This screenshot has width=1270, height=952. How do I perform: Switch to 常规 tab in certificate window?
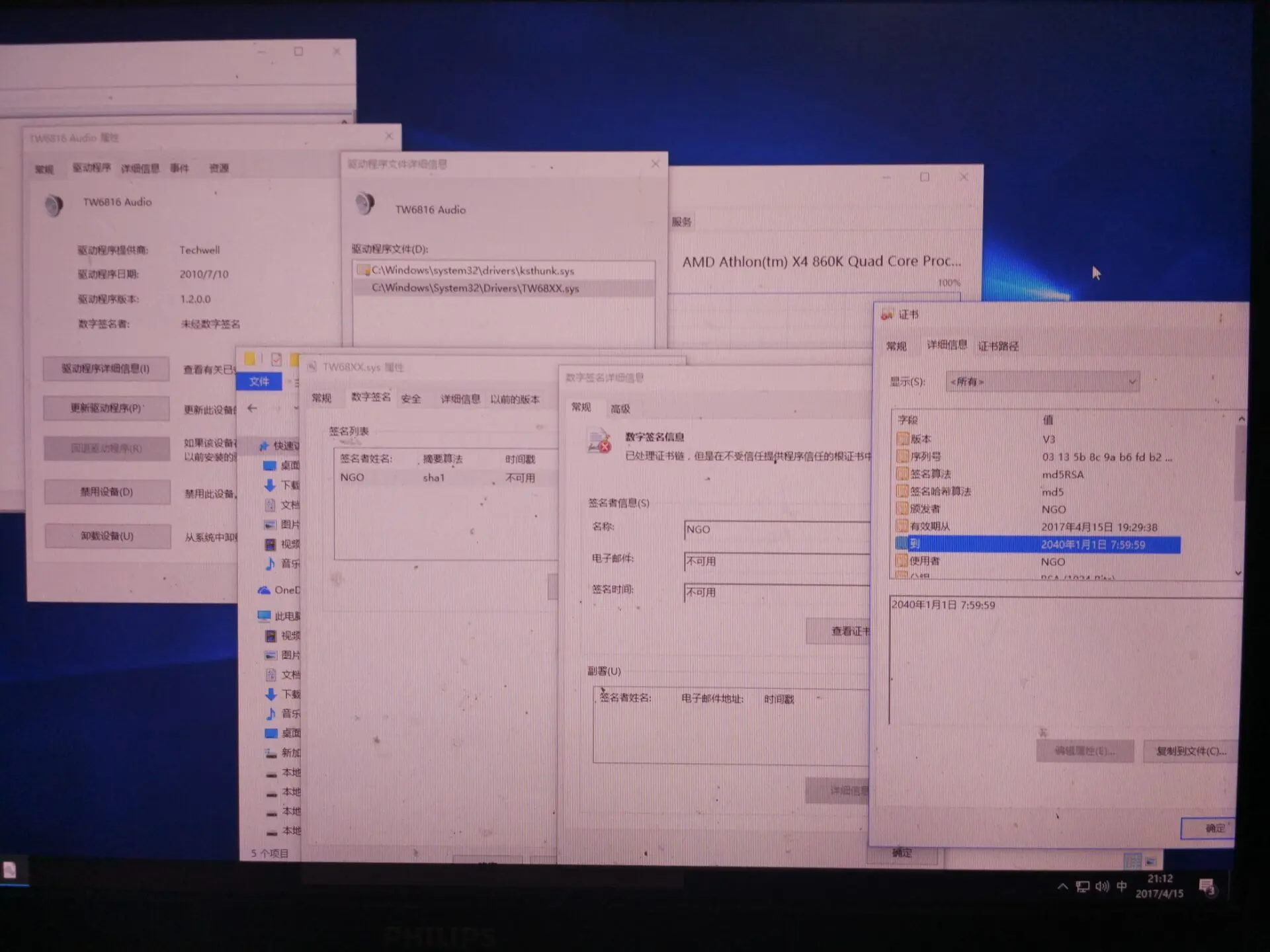pos(896,346)
